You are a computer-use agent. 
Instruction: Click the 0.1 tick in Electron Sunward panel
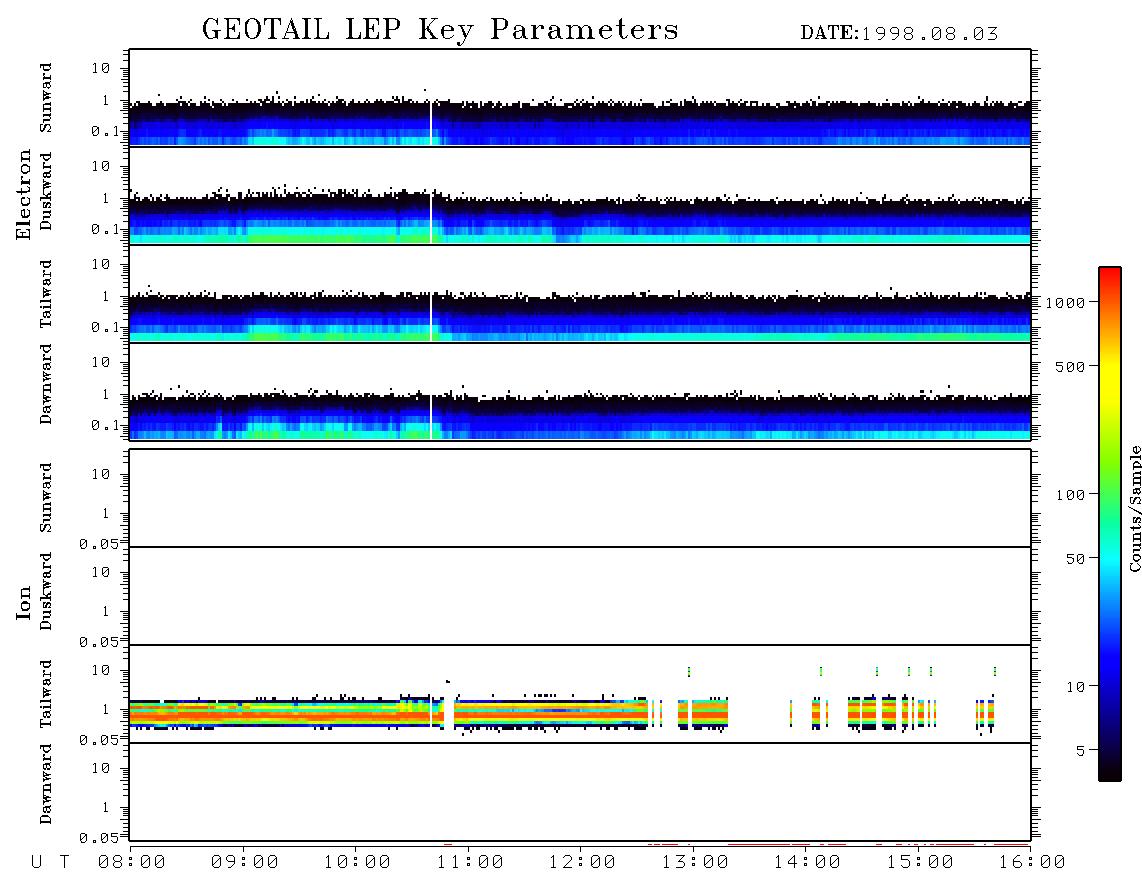pos(106,131)
